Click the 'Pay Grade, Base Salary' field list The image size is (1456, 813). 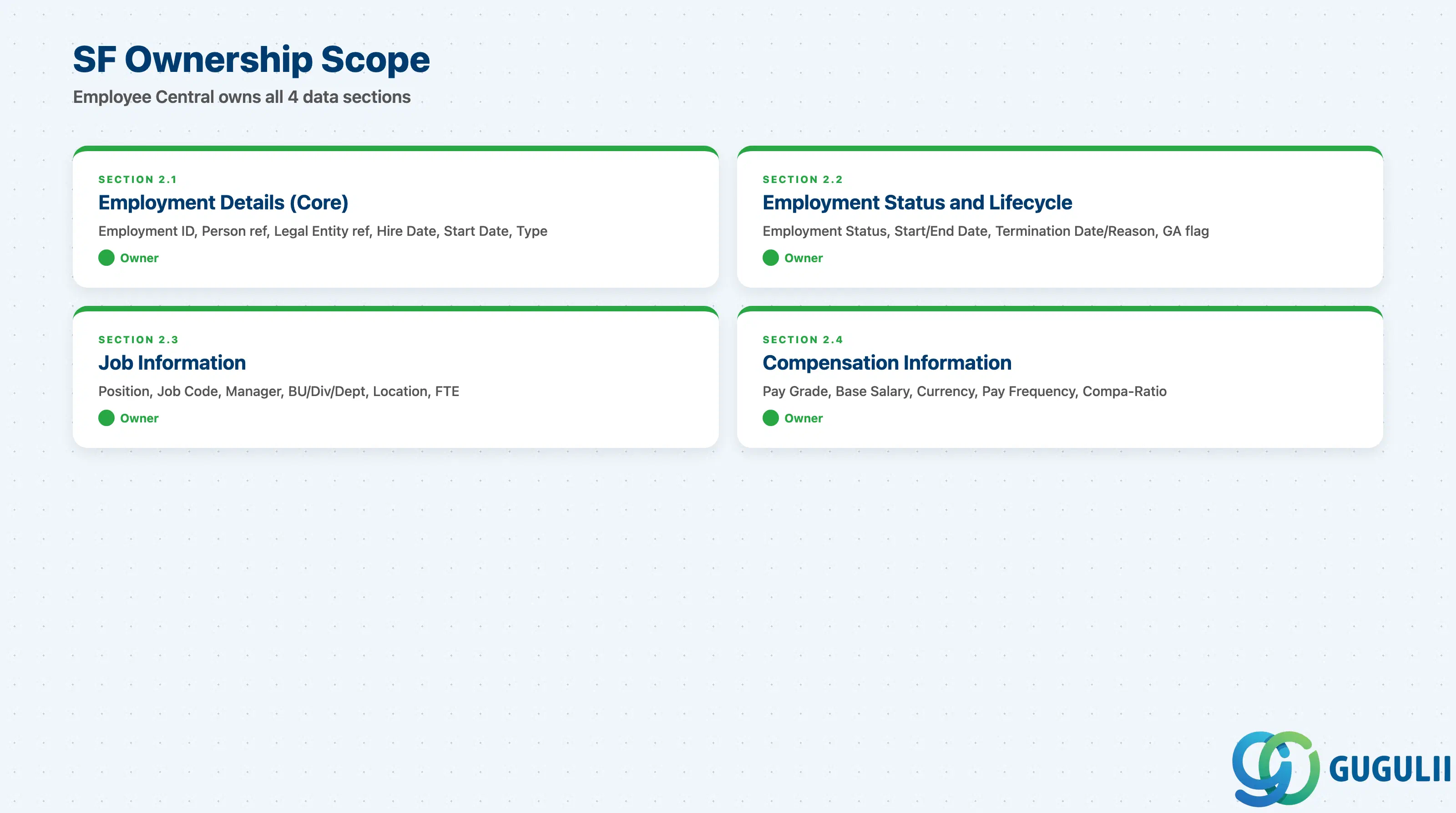pos(964,392)
